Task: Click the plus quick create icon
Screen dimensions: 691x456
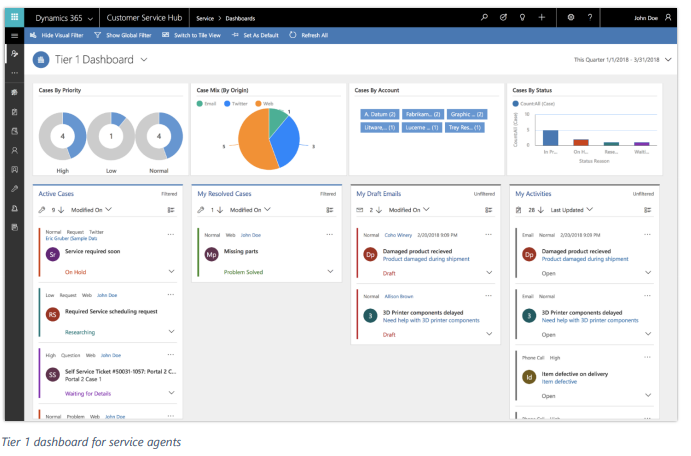Action: tap(542, 18)
